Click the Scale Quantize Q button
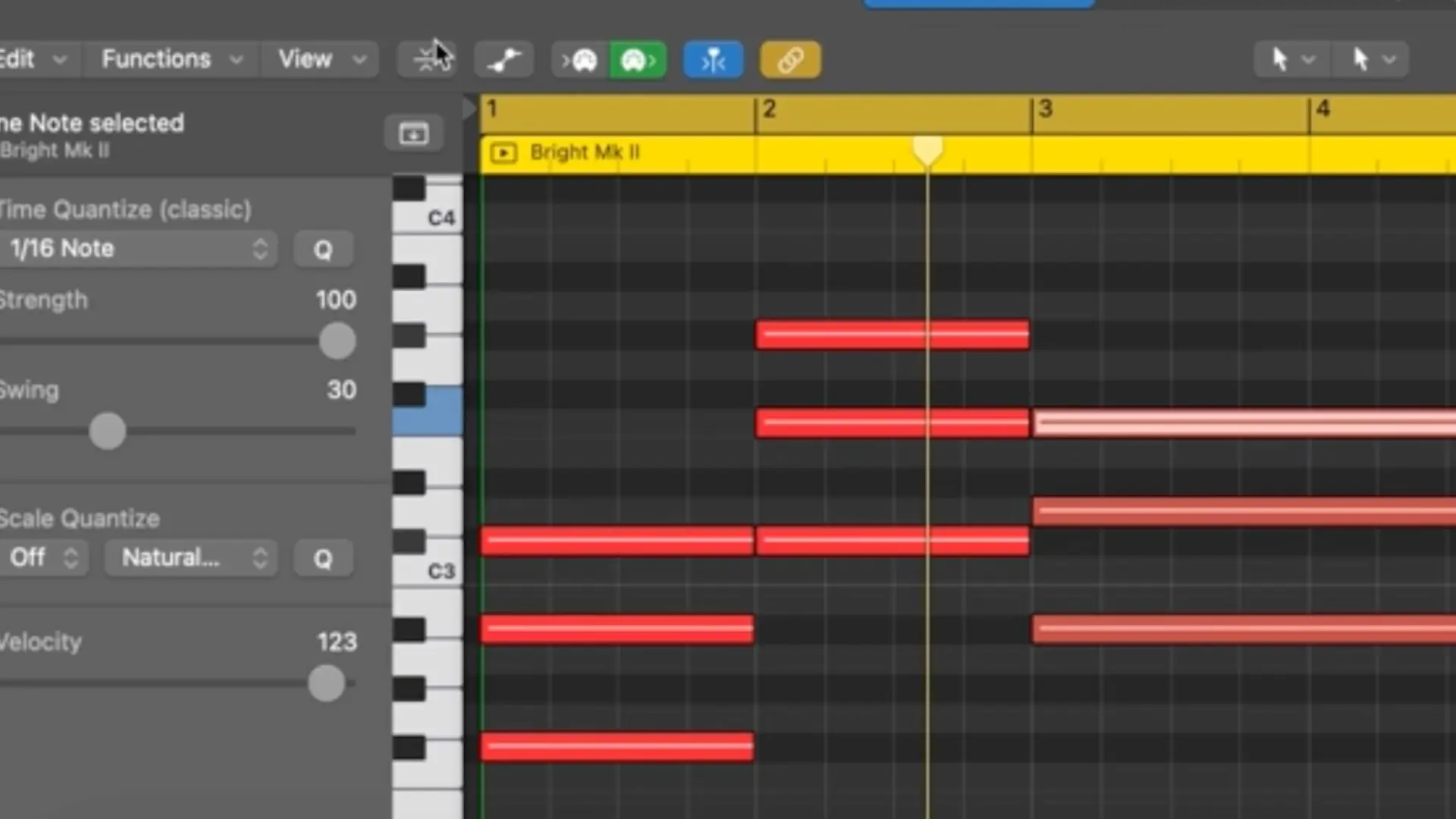 tap(323, 558)
